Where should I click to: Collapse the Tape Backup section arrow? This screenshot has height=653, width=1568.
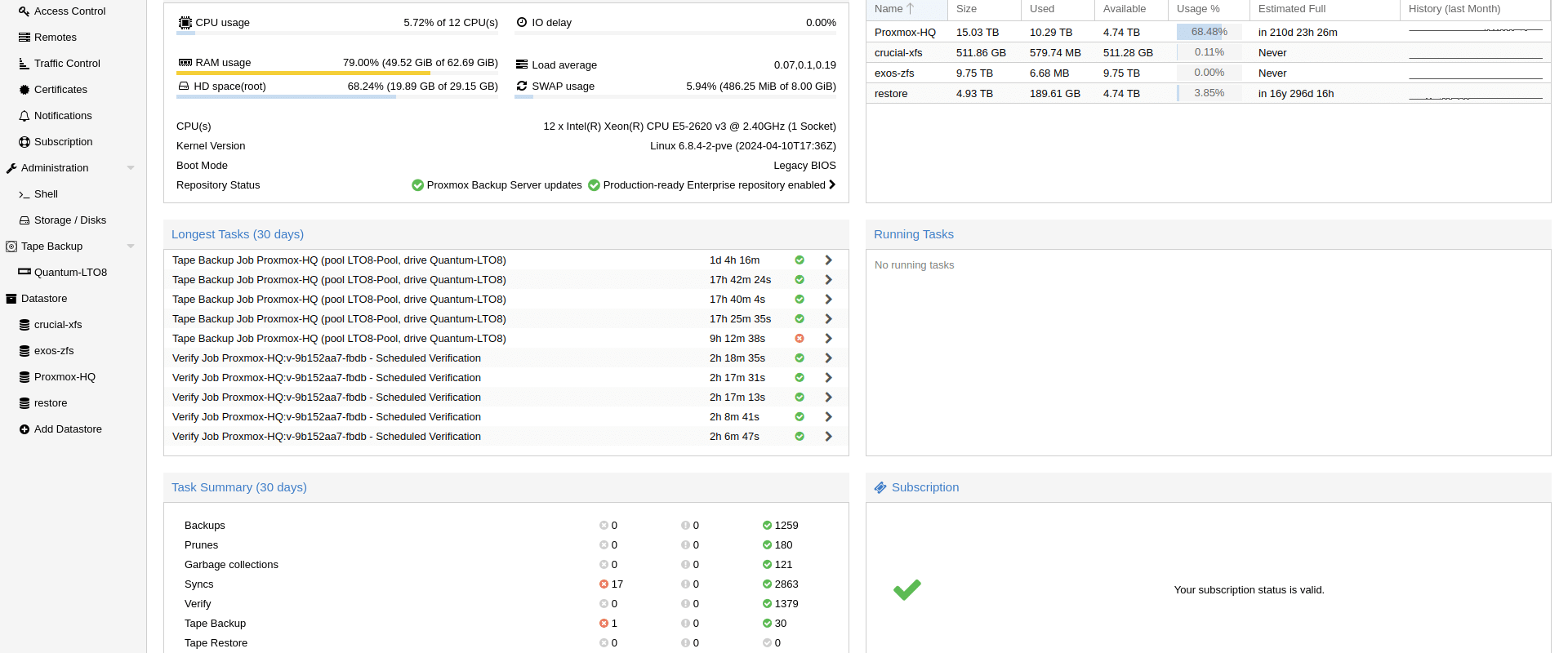131,247
